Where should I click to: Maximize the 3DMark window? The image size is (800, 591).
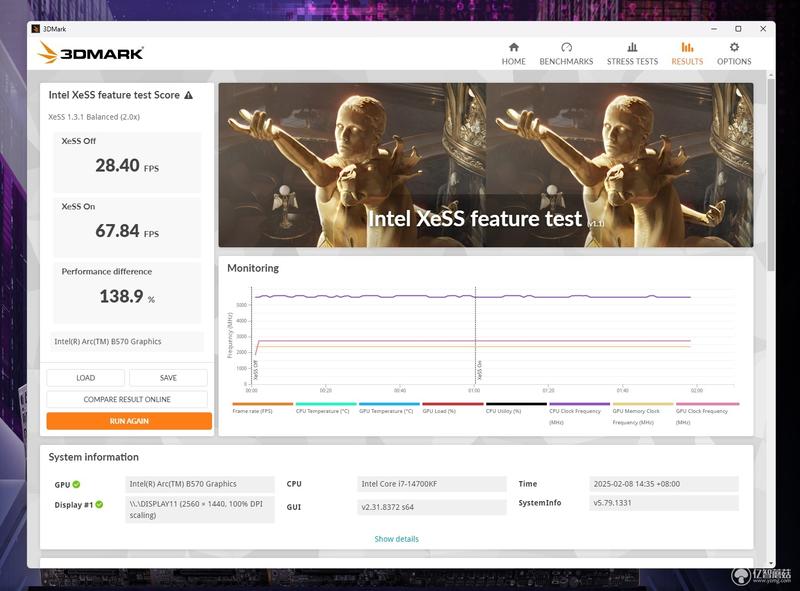coord(738,29)
